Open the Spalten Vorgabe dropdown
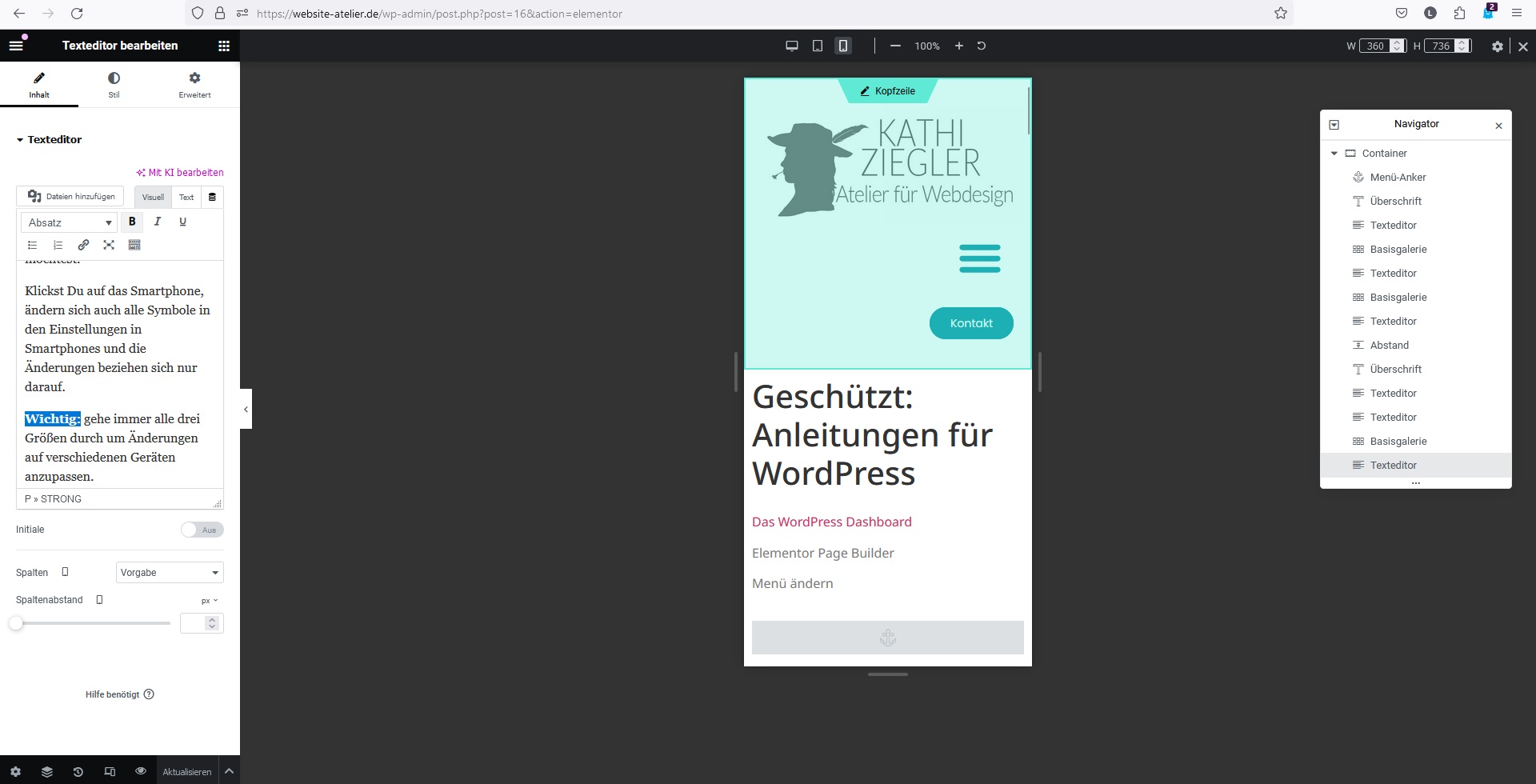 [170, 572]
